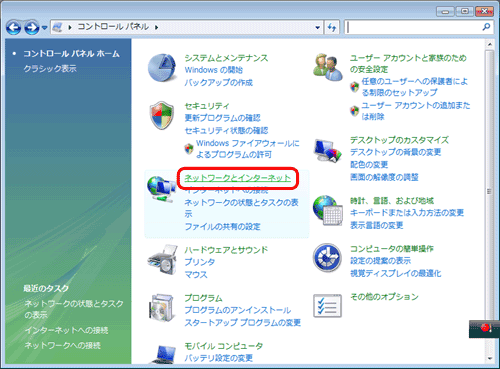Open the コンピュータの簡単操作 accessibility icon
Image resolution: width=500 pixels, height=369 pixels.
pyautogui.click(x=327, y=258)
